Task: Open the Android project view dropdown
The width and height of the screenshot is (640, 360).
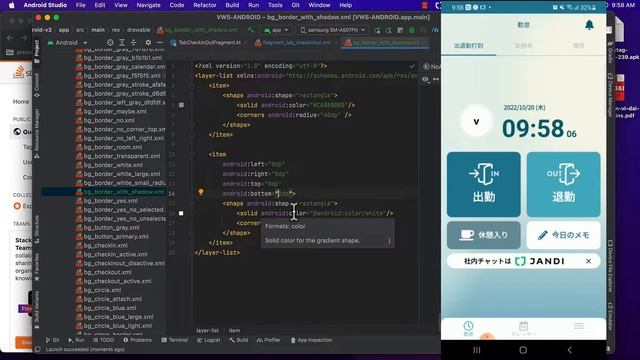Action: [x=68, y=42]
